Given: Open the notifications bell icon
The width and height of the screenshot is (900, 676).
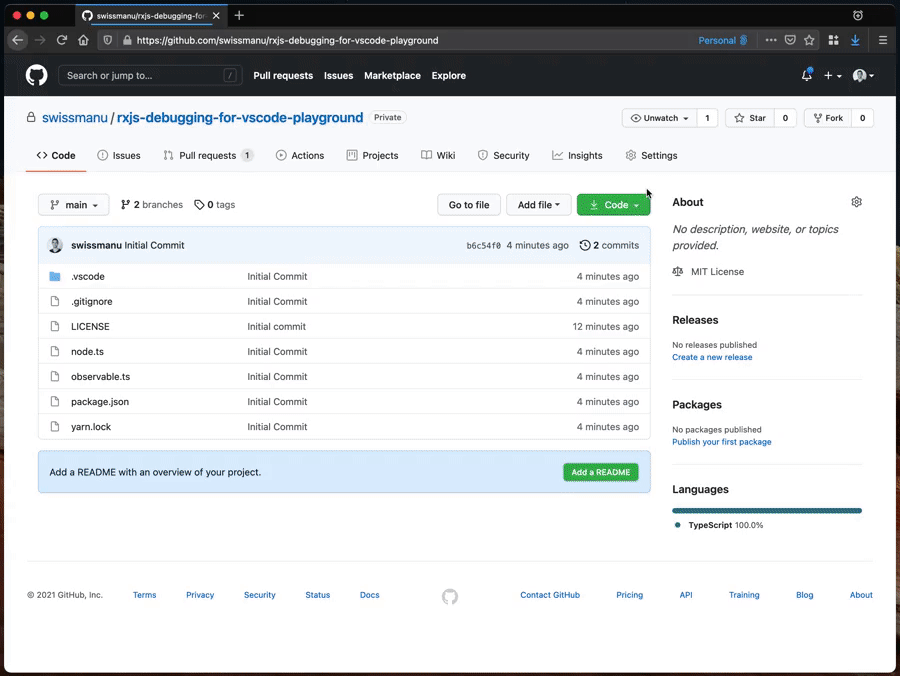Looking at the screenshot, I should pos(806,75).
